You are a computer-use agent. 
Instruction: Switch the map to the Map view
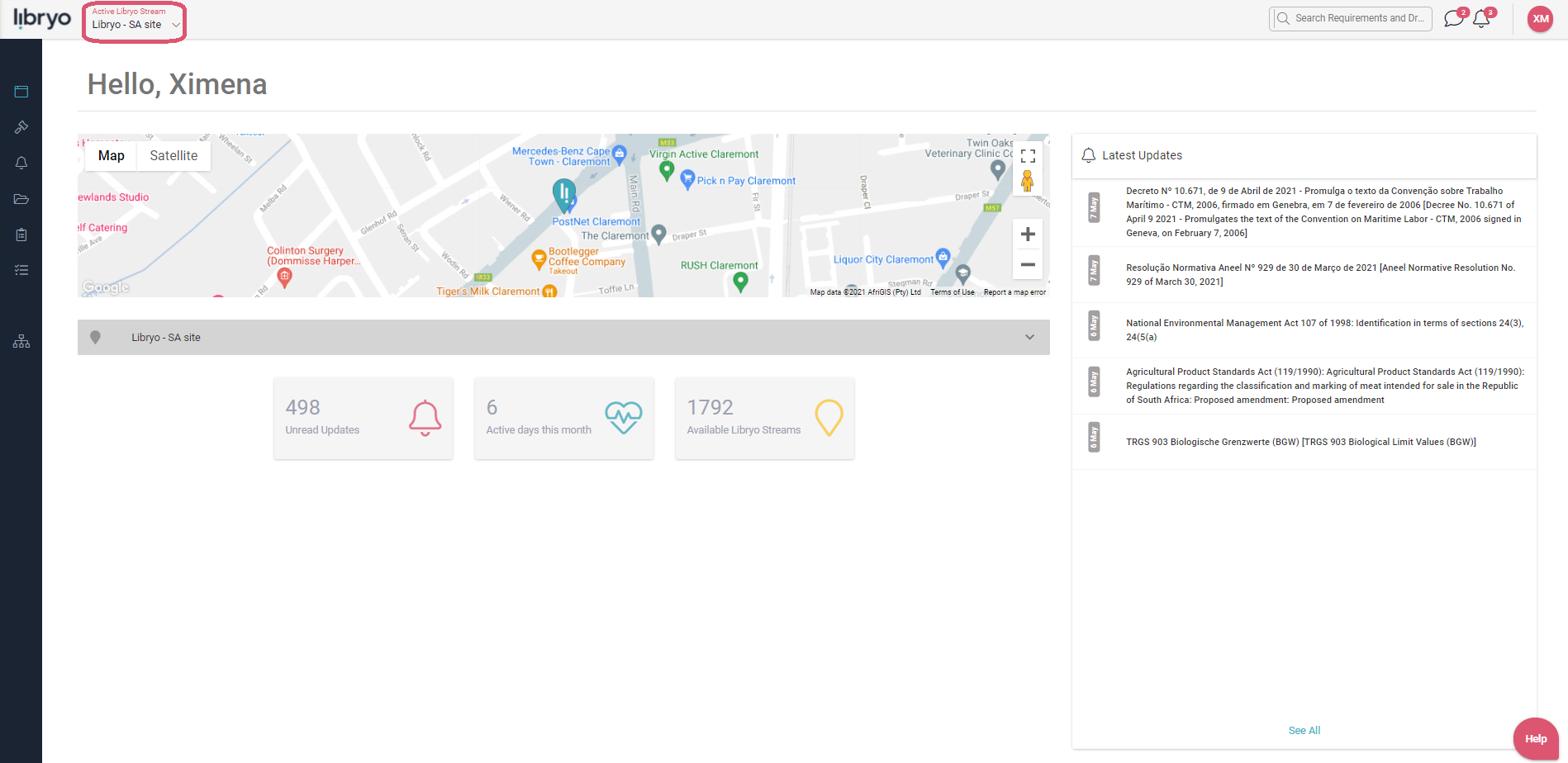111,155
